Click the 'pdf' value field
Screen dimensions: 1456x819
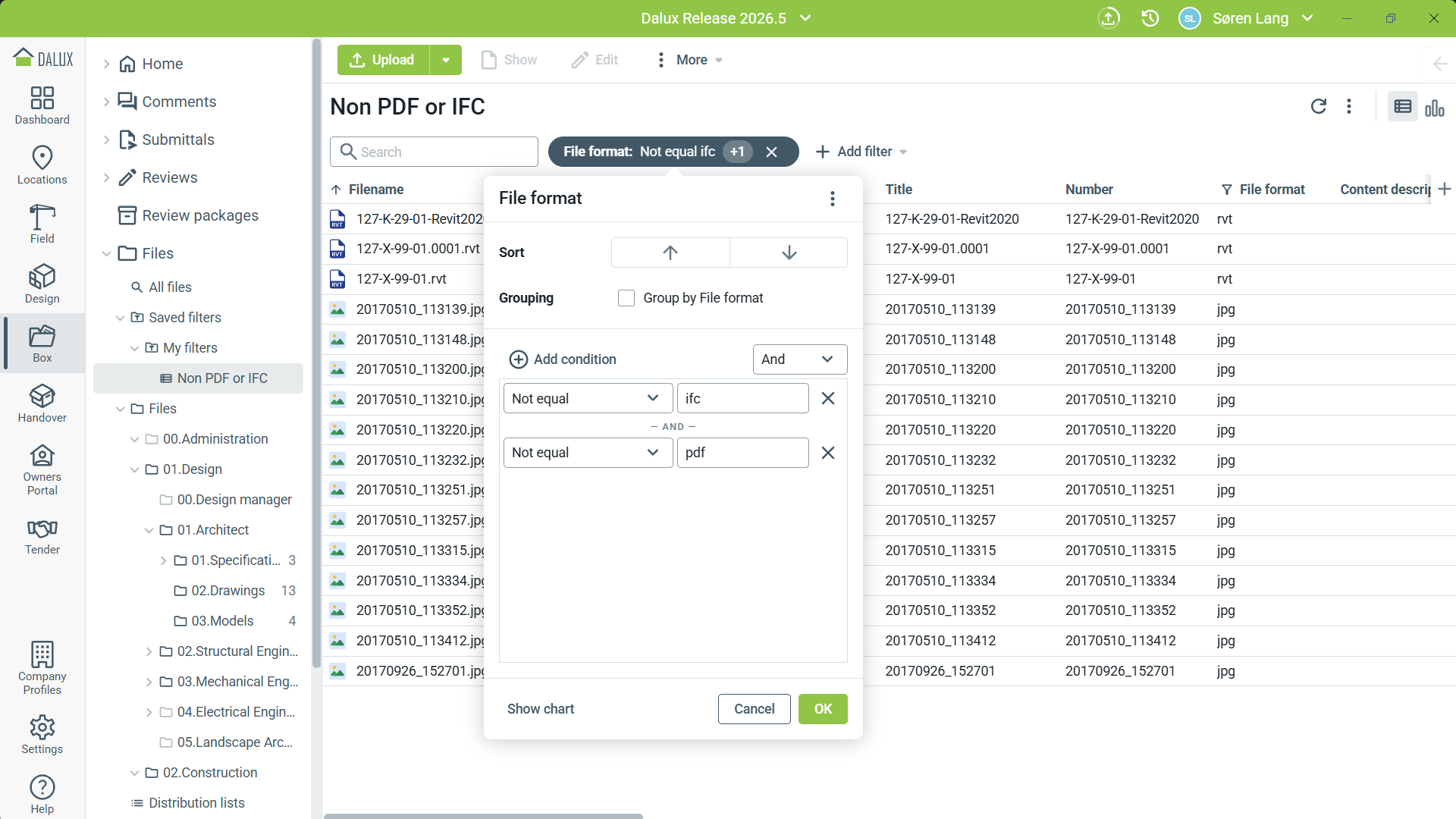(743, 453)
